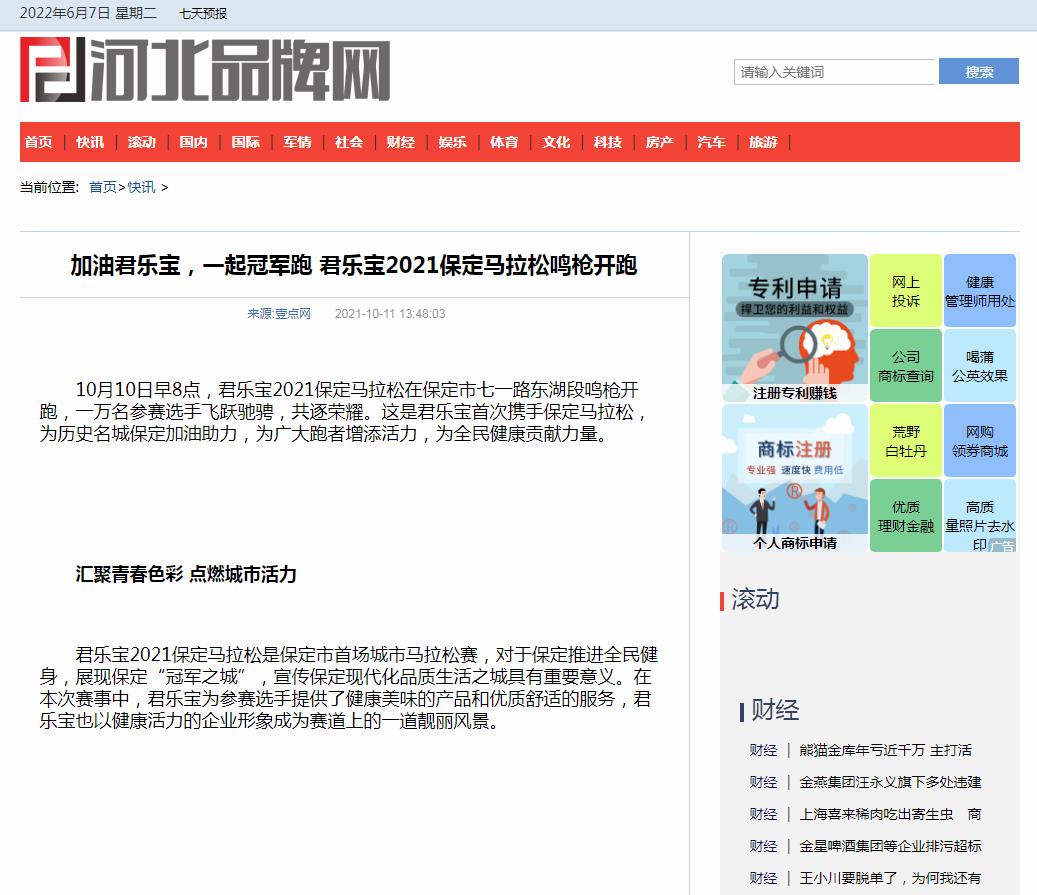Click the 优质理财金融 ad tile
Viewport: 1037px width, 895px height.
pyautogui.click(x=905, y=516)
